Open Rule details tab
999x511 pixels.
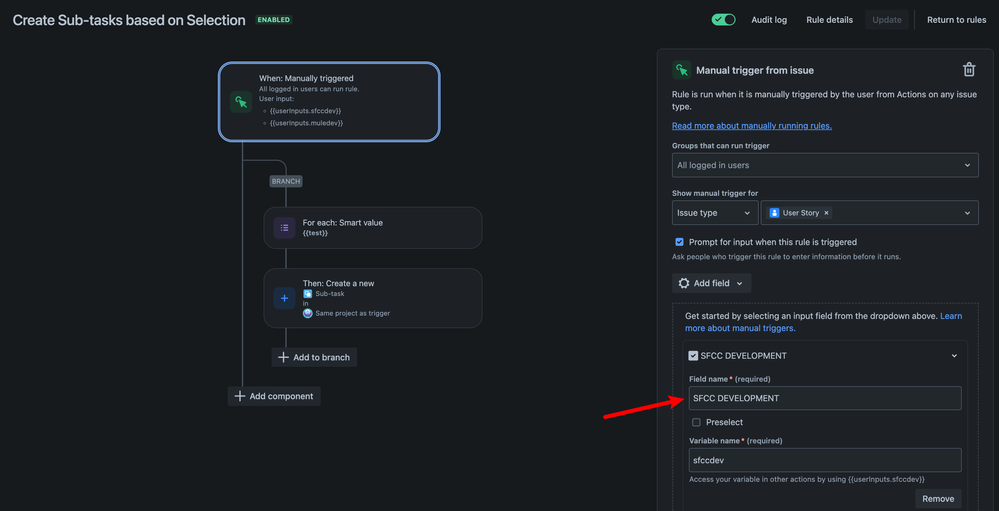829,20
